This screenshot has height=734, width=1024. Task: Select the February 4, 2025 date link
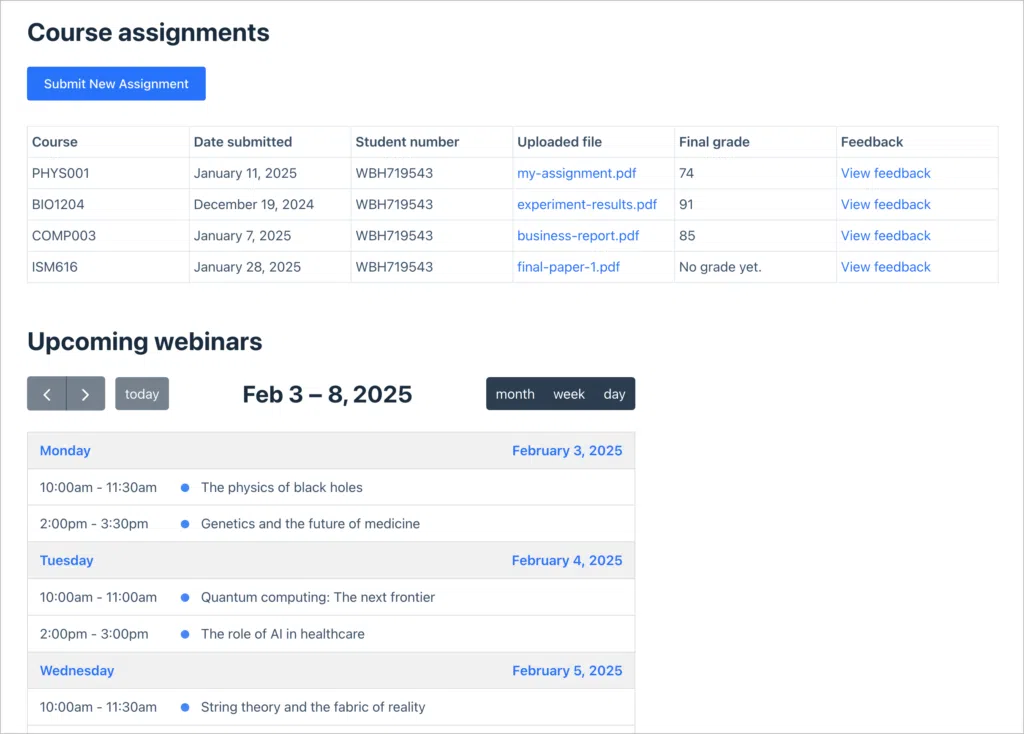(x=566, y=561)
